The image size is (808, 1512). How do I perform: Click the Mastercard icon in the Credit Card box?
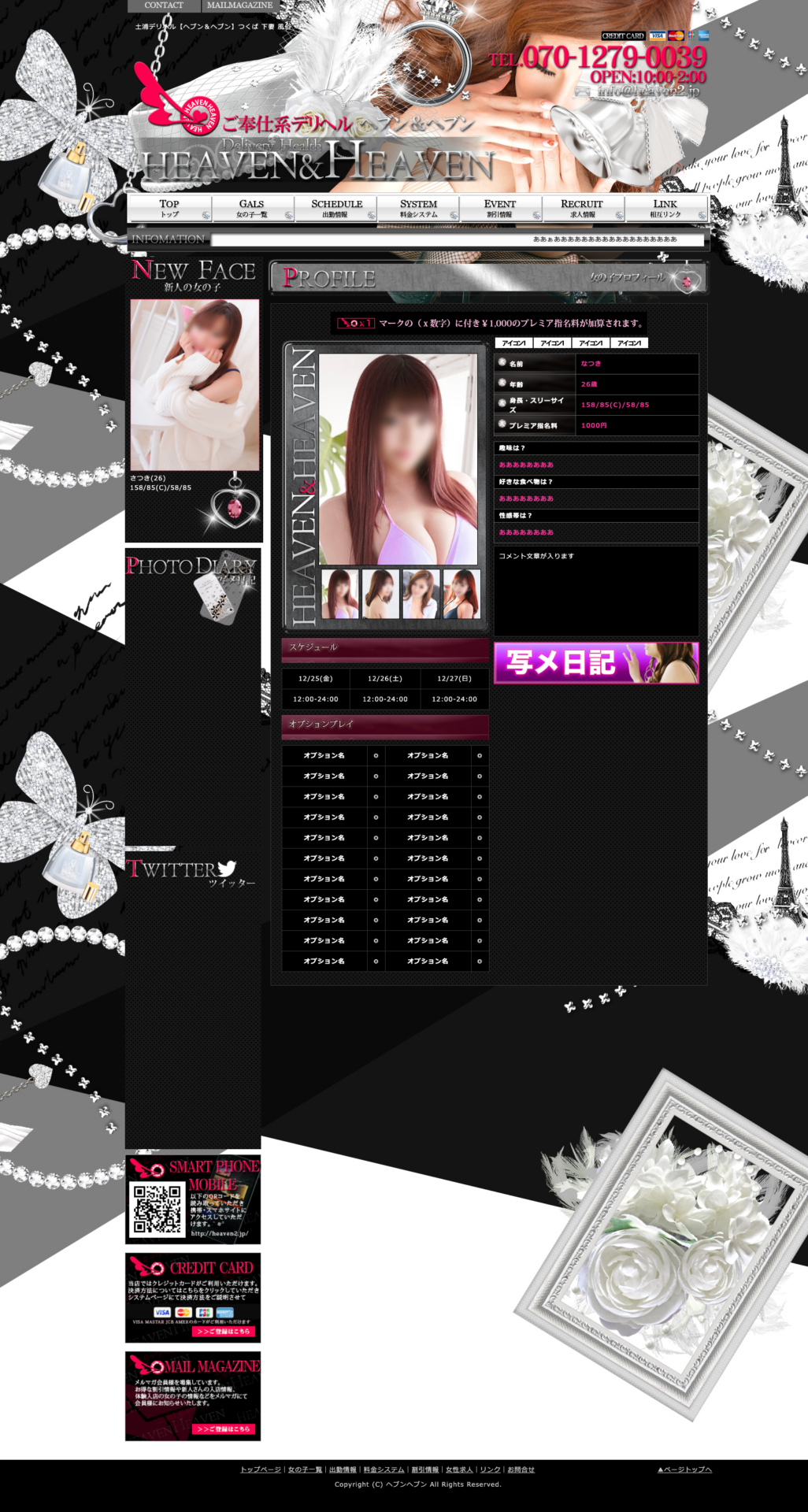point(183,1312)
